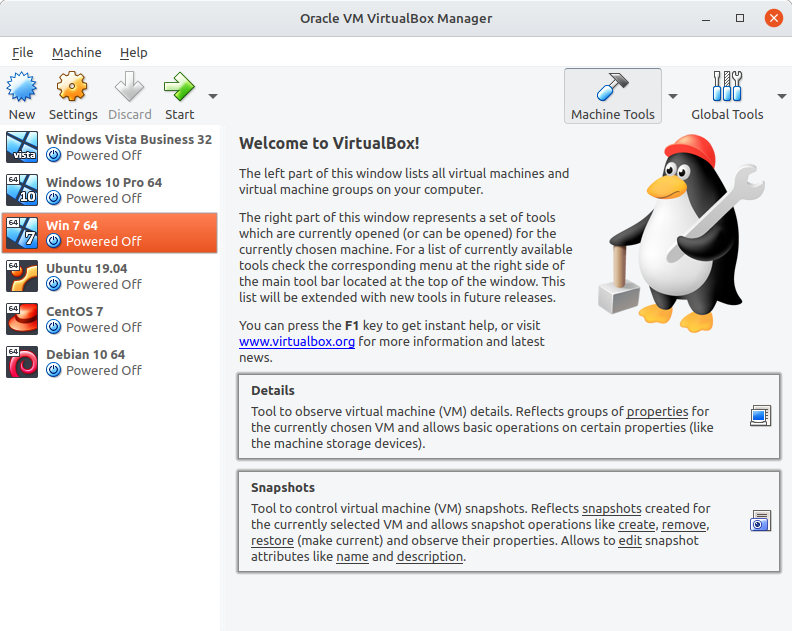Click power state icon of Win 7 64
Viewport: 792px width, 631px height.
[x=54, y=241]
